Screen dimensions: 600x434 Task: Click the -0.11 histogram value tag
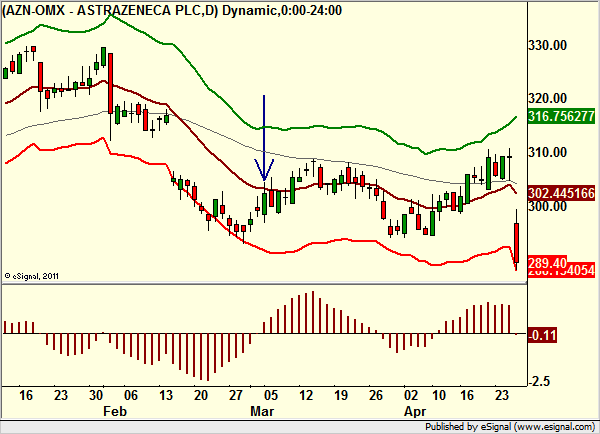pyautogui.click(x=543, y=335)
